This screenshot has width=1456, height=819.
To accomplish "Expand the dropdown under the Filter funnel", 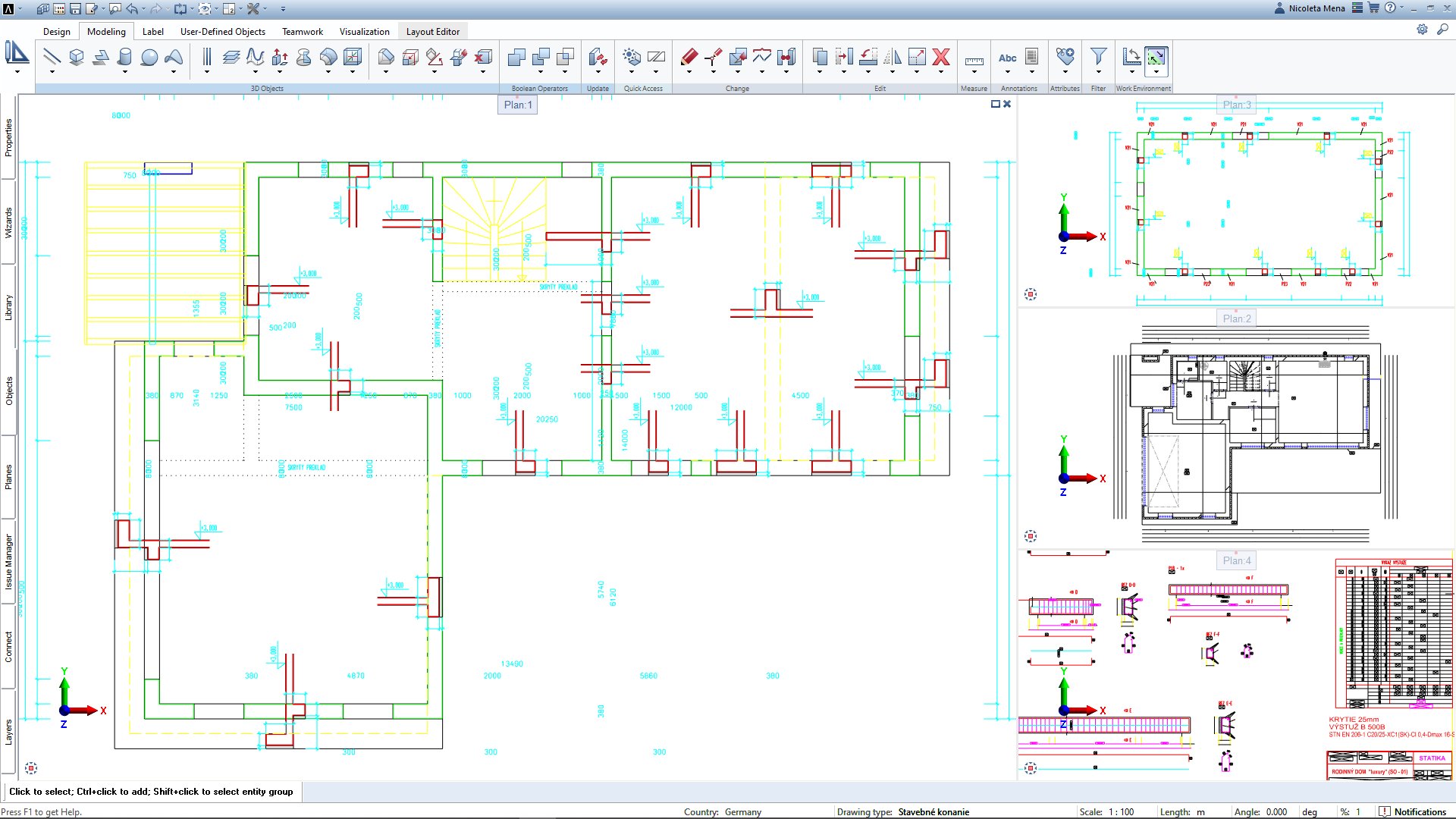I will point(1098,73).
